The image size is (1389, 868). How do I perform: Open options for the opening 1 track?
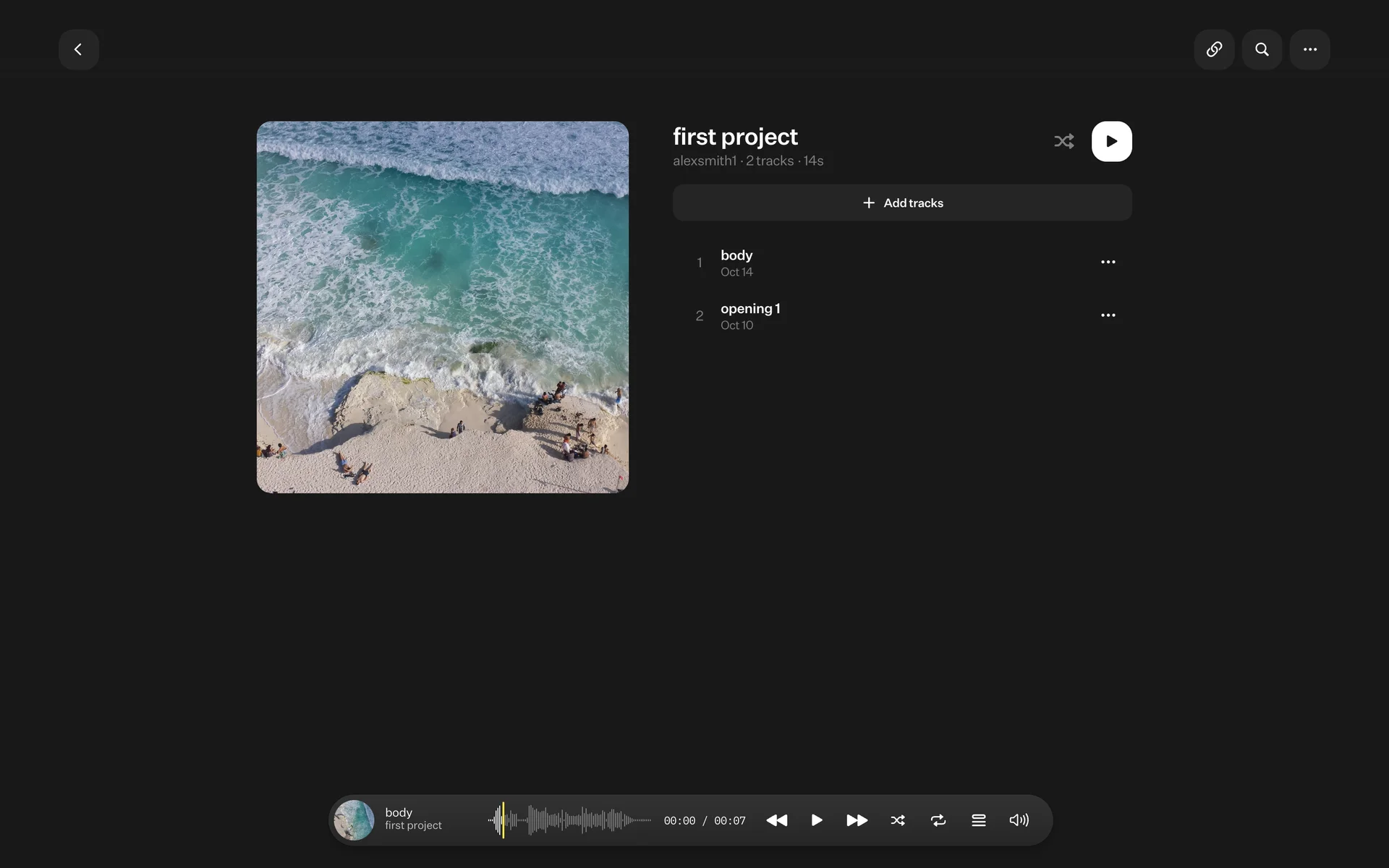pos(1108,315)
